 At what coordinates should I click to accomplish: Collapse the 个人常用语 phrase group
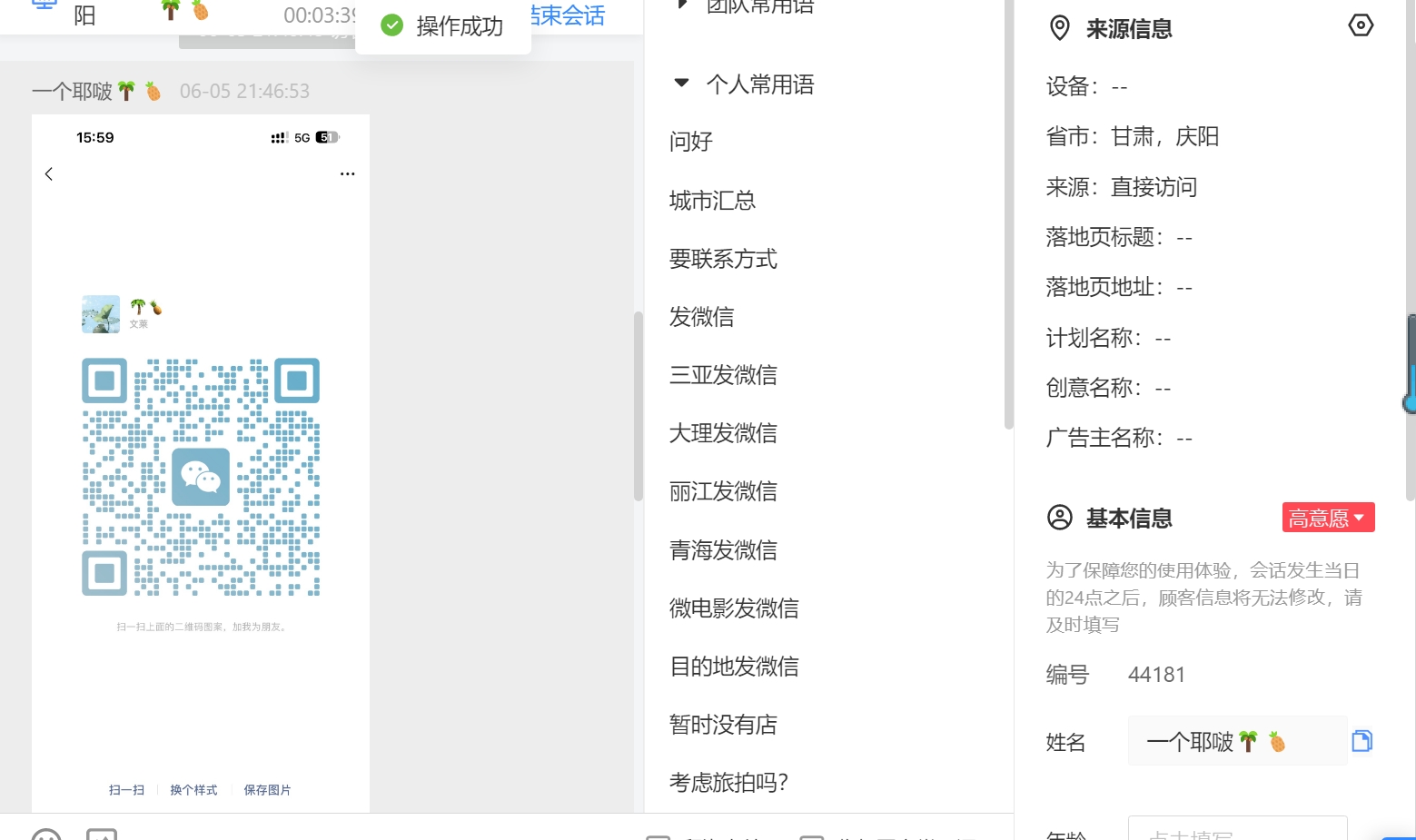(681, 84)
